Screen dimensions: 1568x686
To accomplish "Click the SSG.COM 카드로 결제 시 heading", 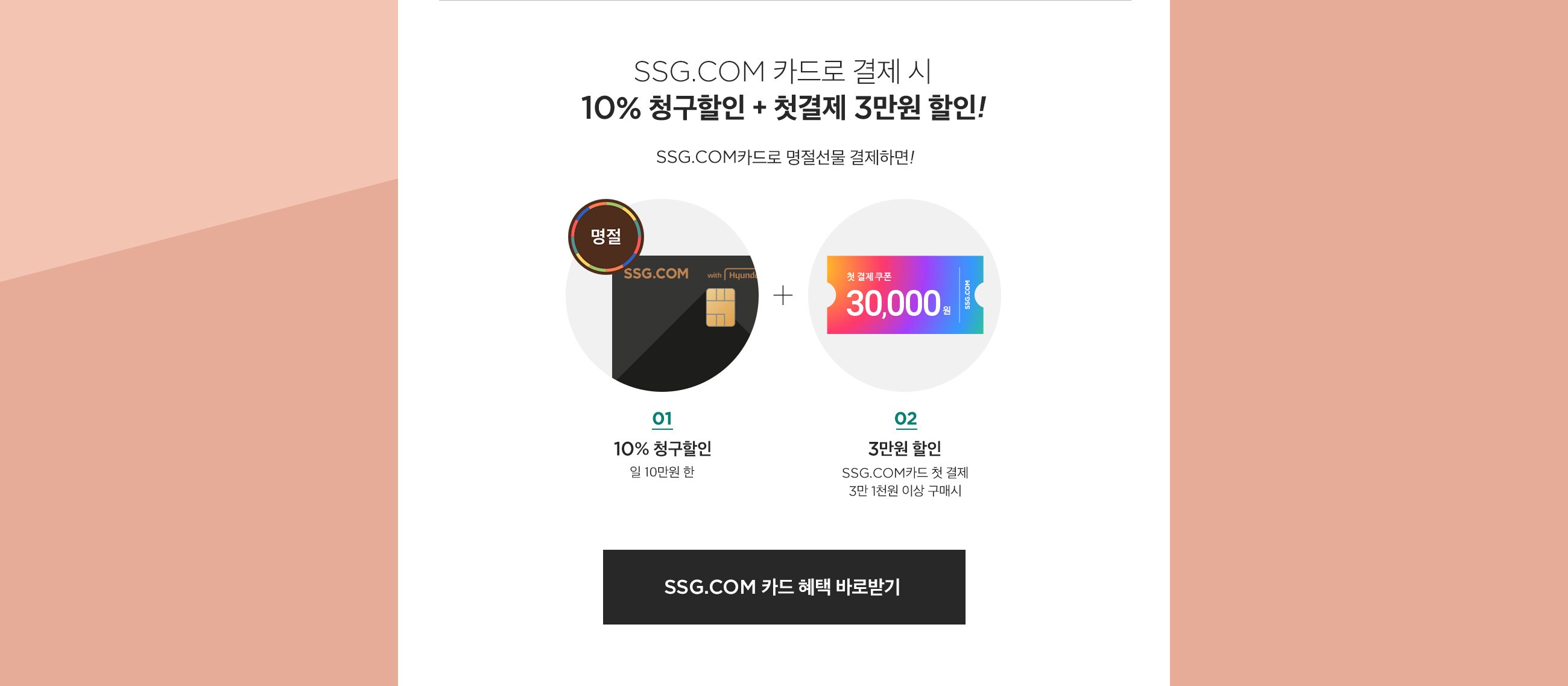I will 783,72.
